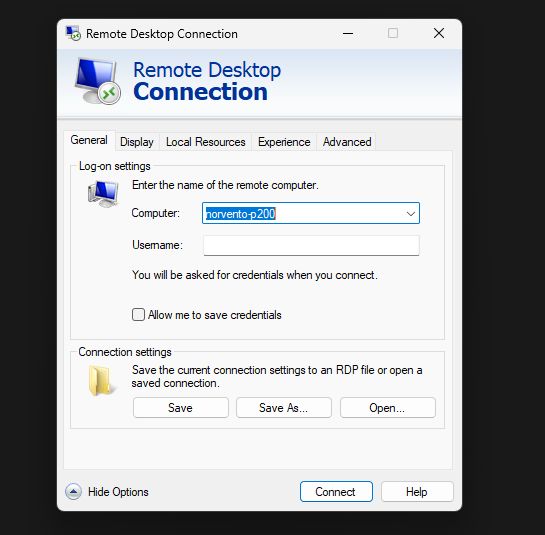Screen dimensions: 545x535
Task: Click the large monitor banner icon
Action: coord(98,81)
